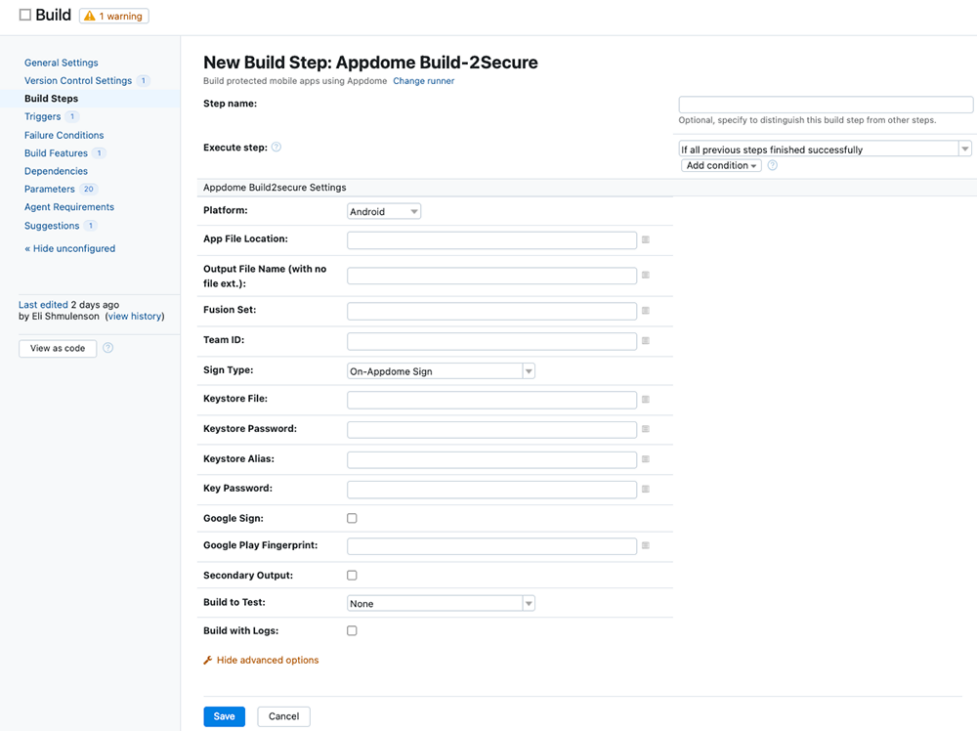Click parameter icon next to Keystore File field

coord(645,400)
